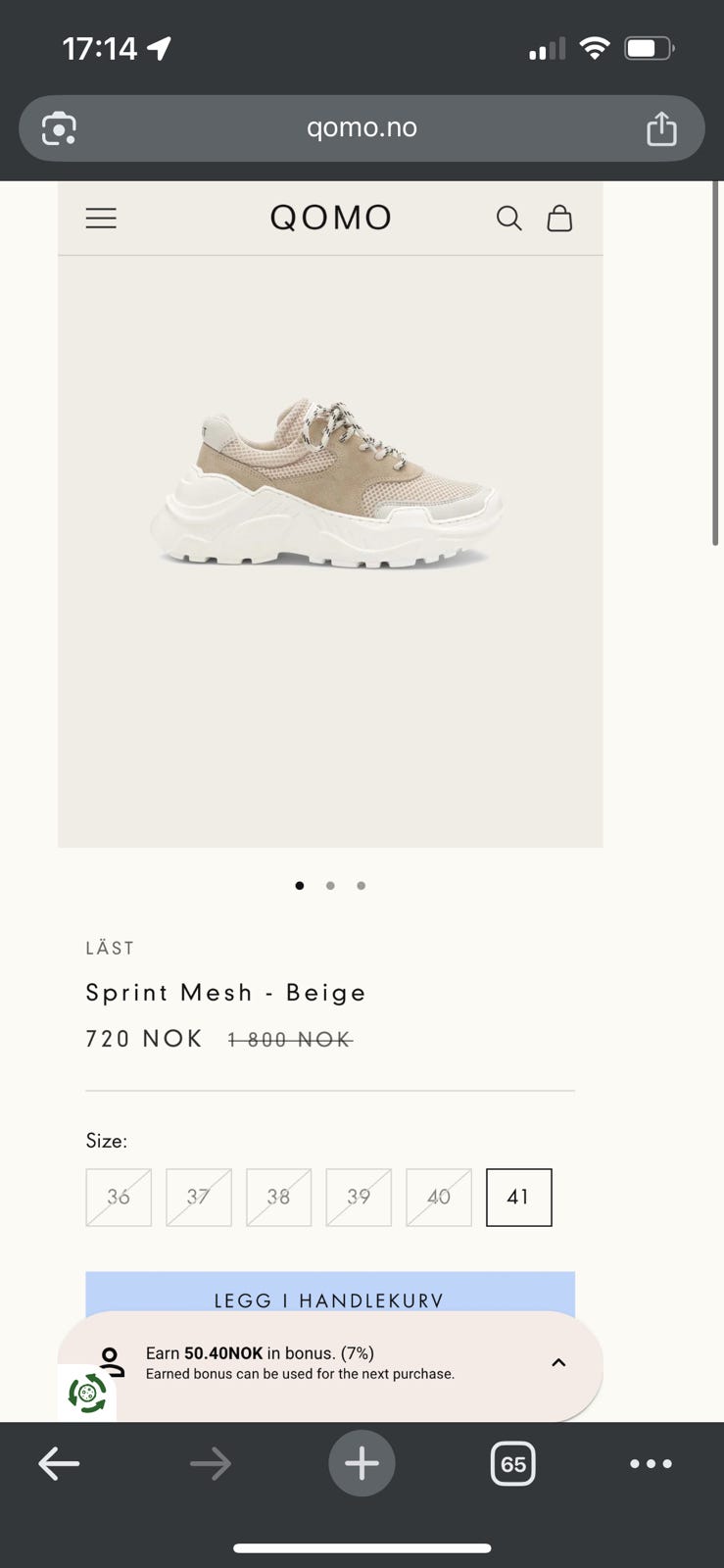This screenshot has height=1568, width=724.
Task: Open the hamburger navigation menu
Action: pyautogui.click(x=101, y=218)
